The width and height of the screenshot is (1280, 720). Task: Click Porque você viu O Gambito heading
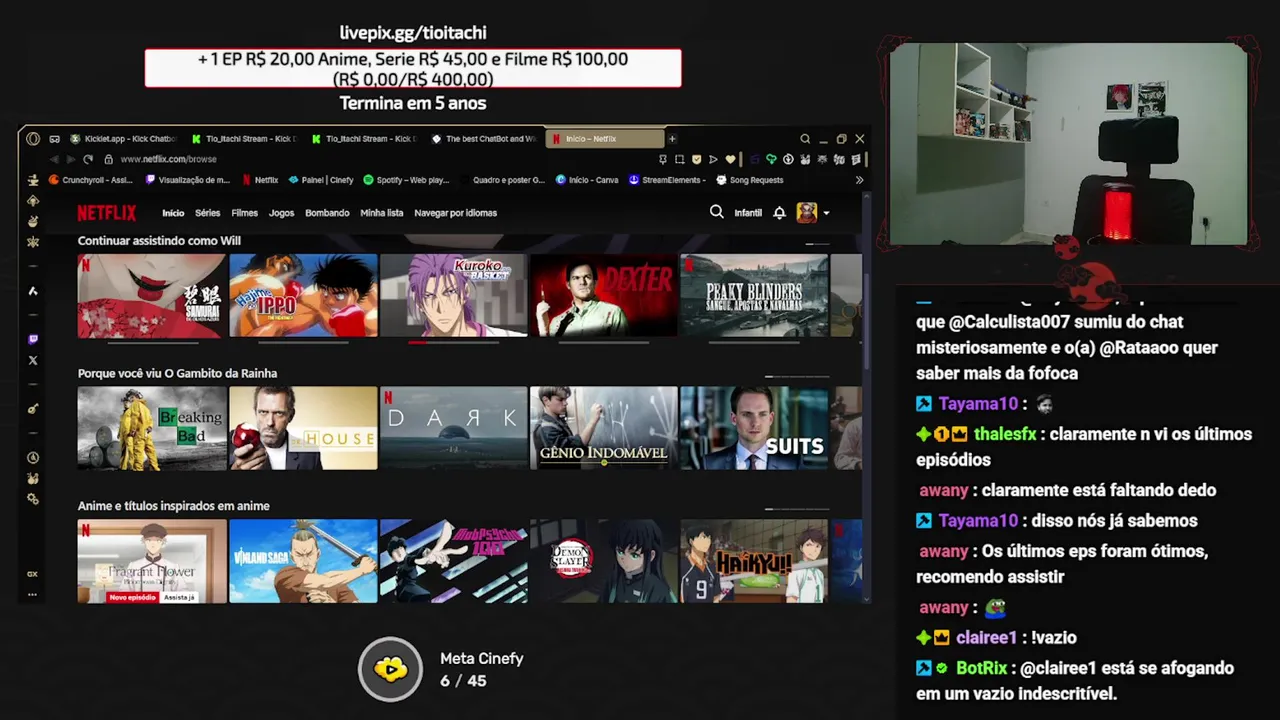tap(177, 373)
